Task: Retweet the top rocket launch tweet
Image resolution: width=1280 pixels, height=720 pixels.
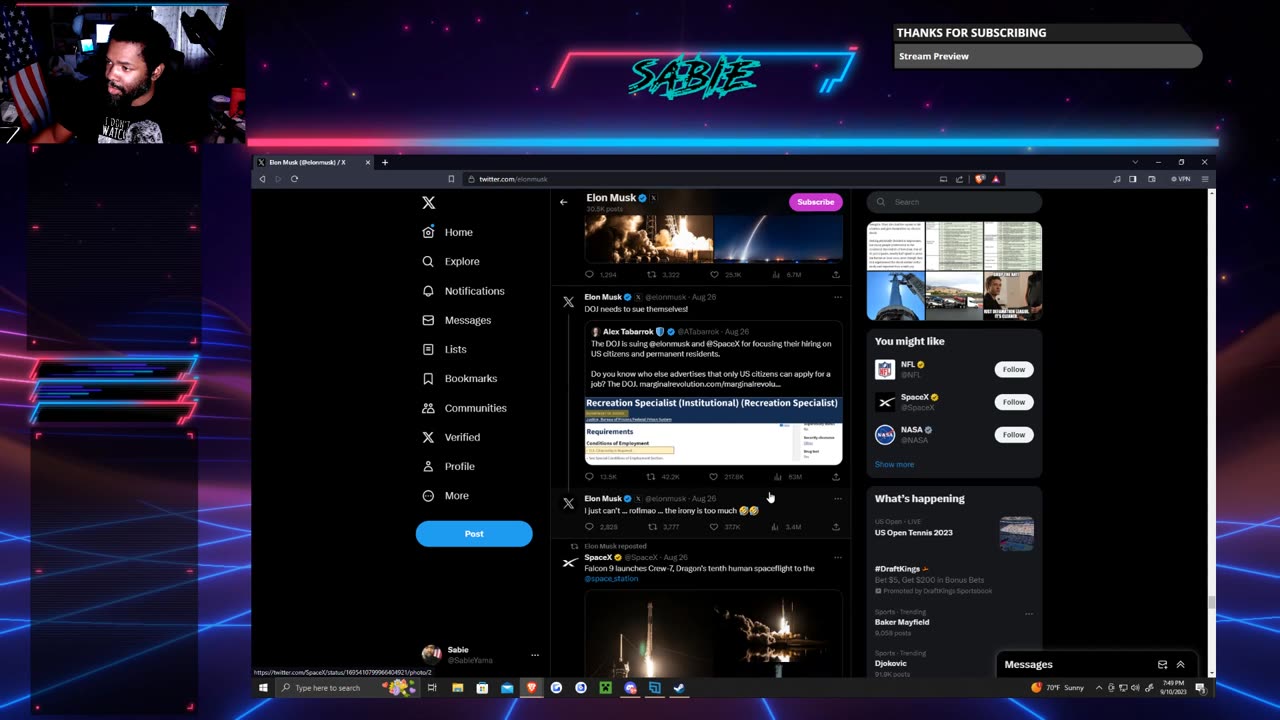Action: [651, 274]
